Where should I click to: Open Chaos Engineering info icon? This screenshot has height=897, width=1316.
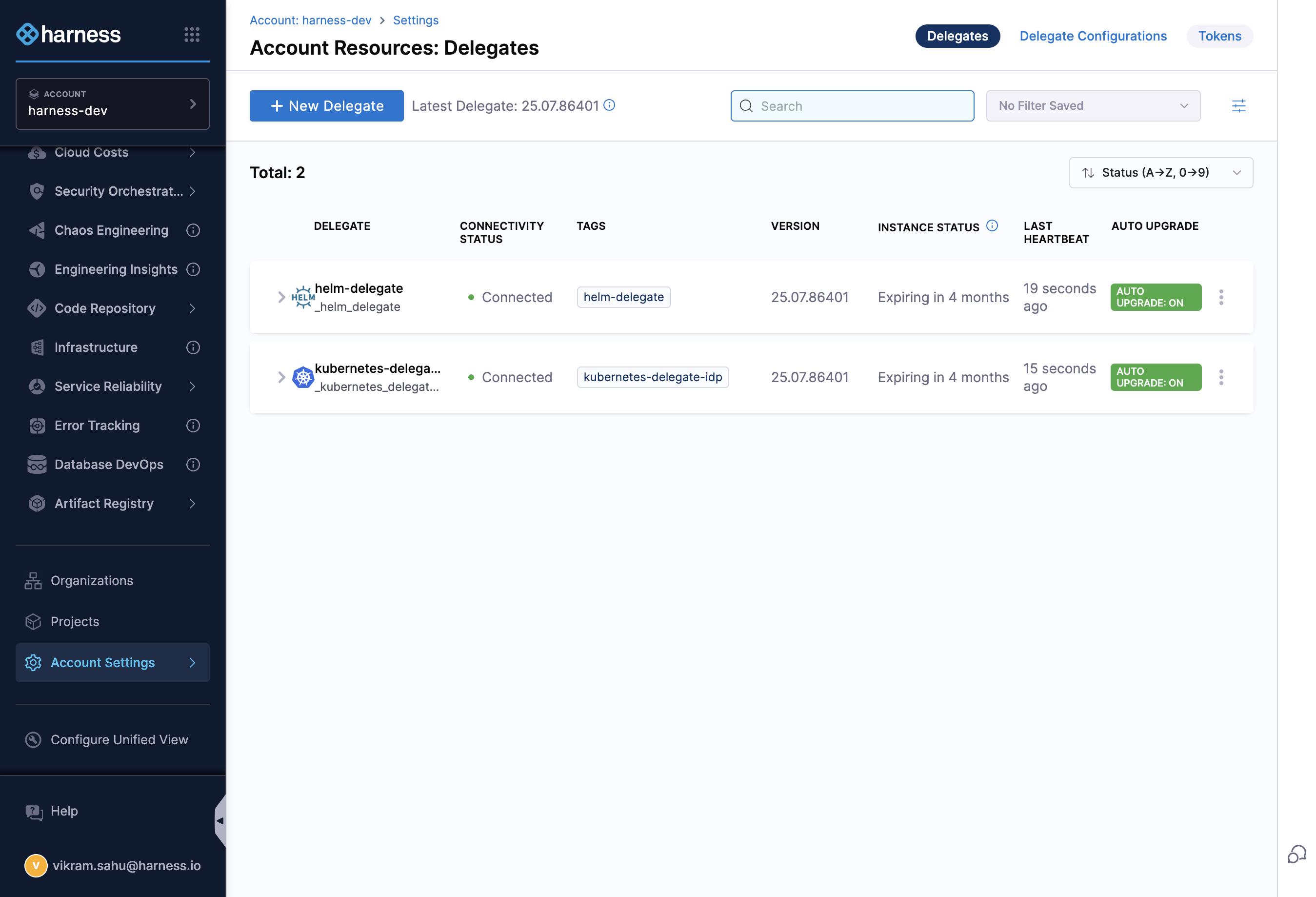193,230
